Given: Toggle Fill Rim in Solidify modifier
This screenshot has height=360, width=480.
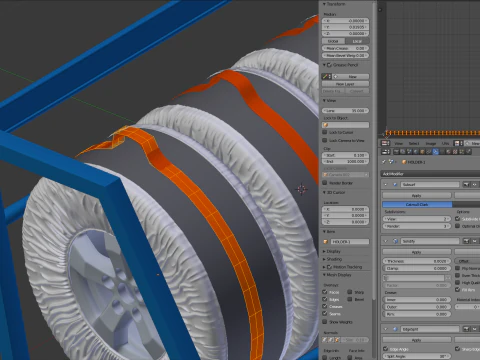Looking at the screenshot, I should click(457, 290).
